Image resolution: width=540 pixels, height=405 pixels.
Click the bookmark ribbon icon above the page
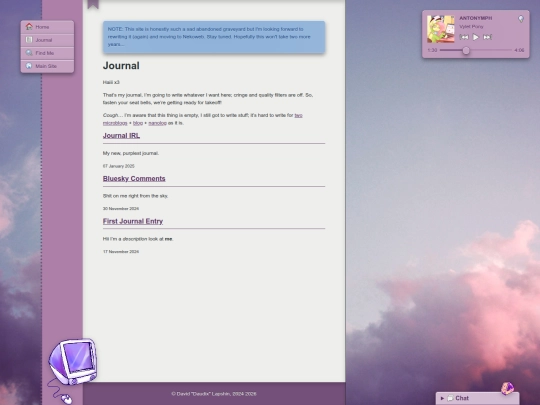pyautogui.click(x=93, y=4)
